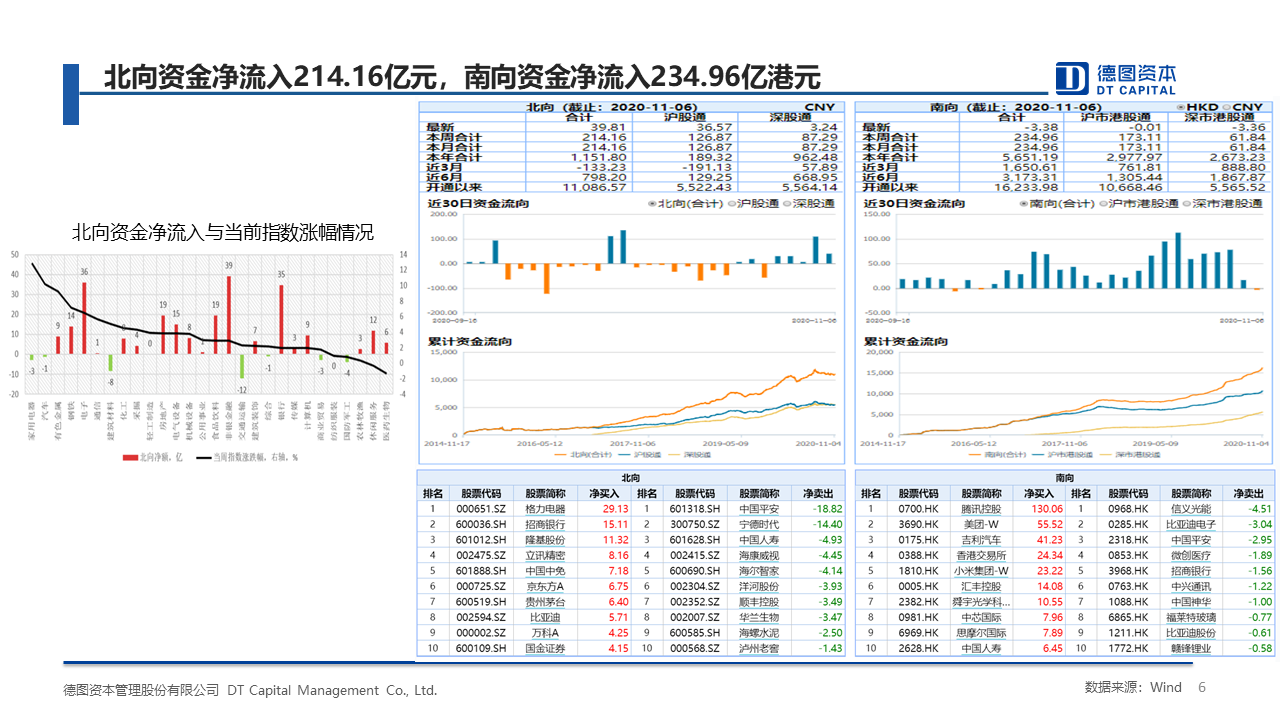This screenshot has width=1280, height=720.
Task: Click stock name 信义光能
Action: click(1191, 508)
